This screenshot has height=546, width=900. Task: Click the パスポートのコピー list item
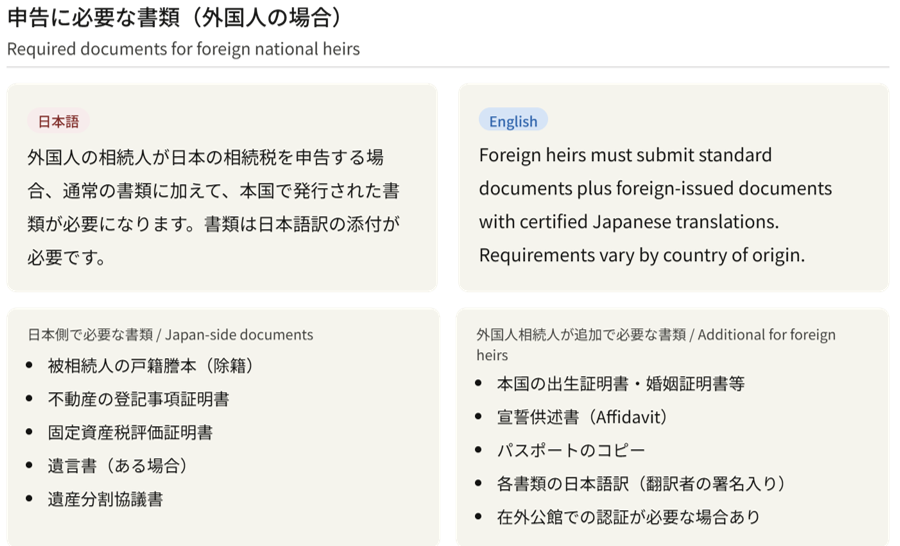(x=571, y=451)
